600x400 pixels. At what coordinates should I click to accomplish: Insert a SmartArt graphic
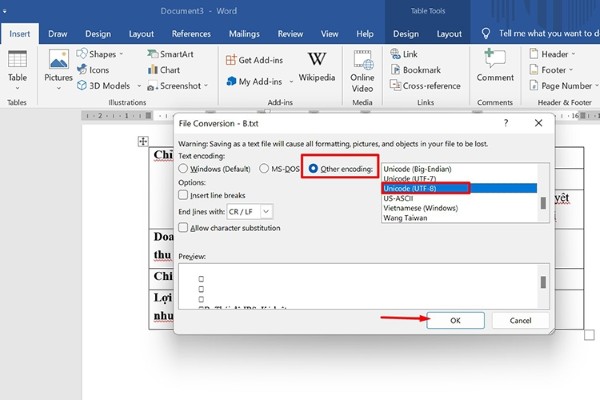[x=171, y=54]
